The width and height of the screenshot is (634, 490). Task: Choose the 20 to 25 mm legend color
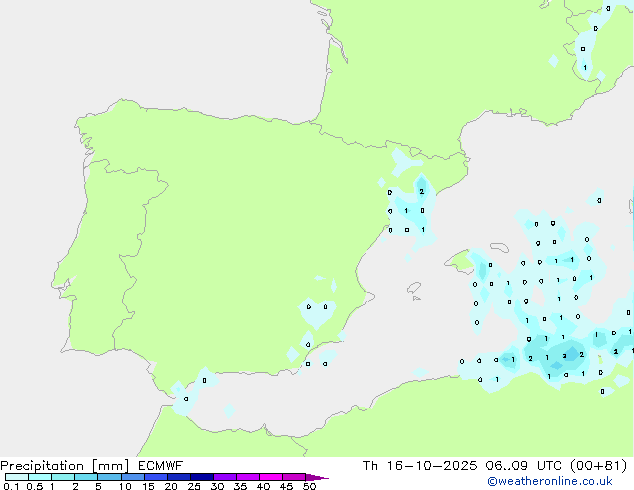(179, 477)
